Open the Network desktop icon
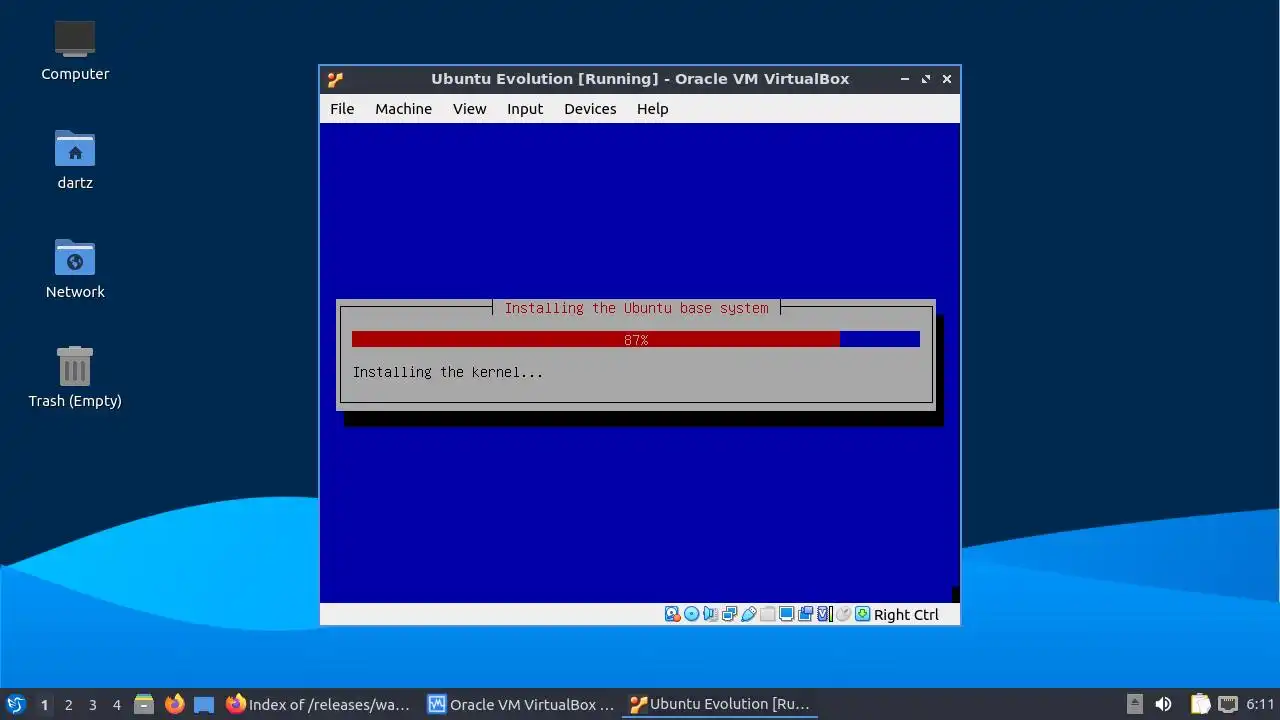The width and height of the screenshot is (1280, 720). point(75,269)
